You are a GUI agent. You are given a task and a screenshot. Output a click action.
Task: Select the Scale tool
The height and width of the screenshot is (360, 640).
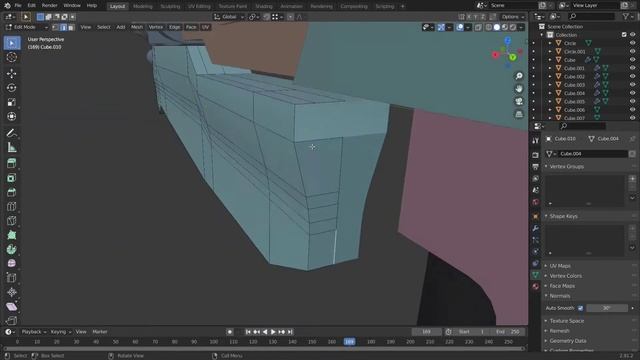click(x=11, y=102)
